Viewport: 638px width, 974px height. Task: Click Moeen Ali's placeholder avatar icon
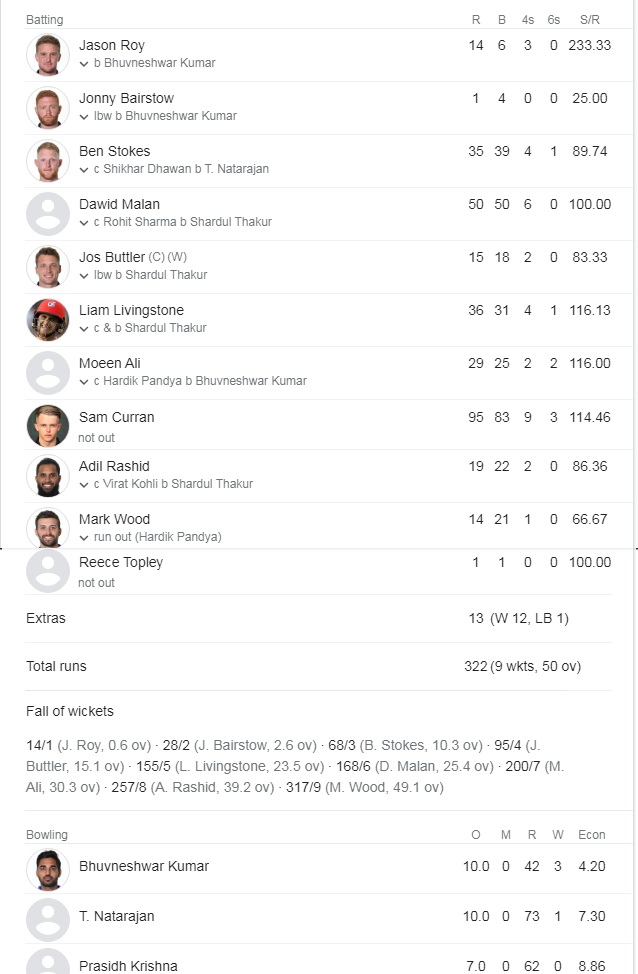tap(48, 373)
